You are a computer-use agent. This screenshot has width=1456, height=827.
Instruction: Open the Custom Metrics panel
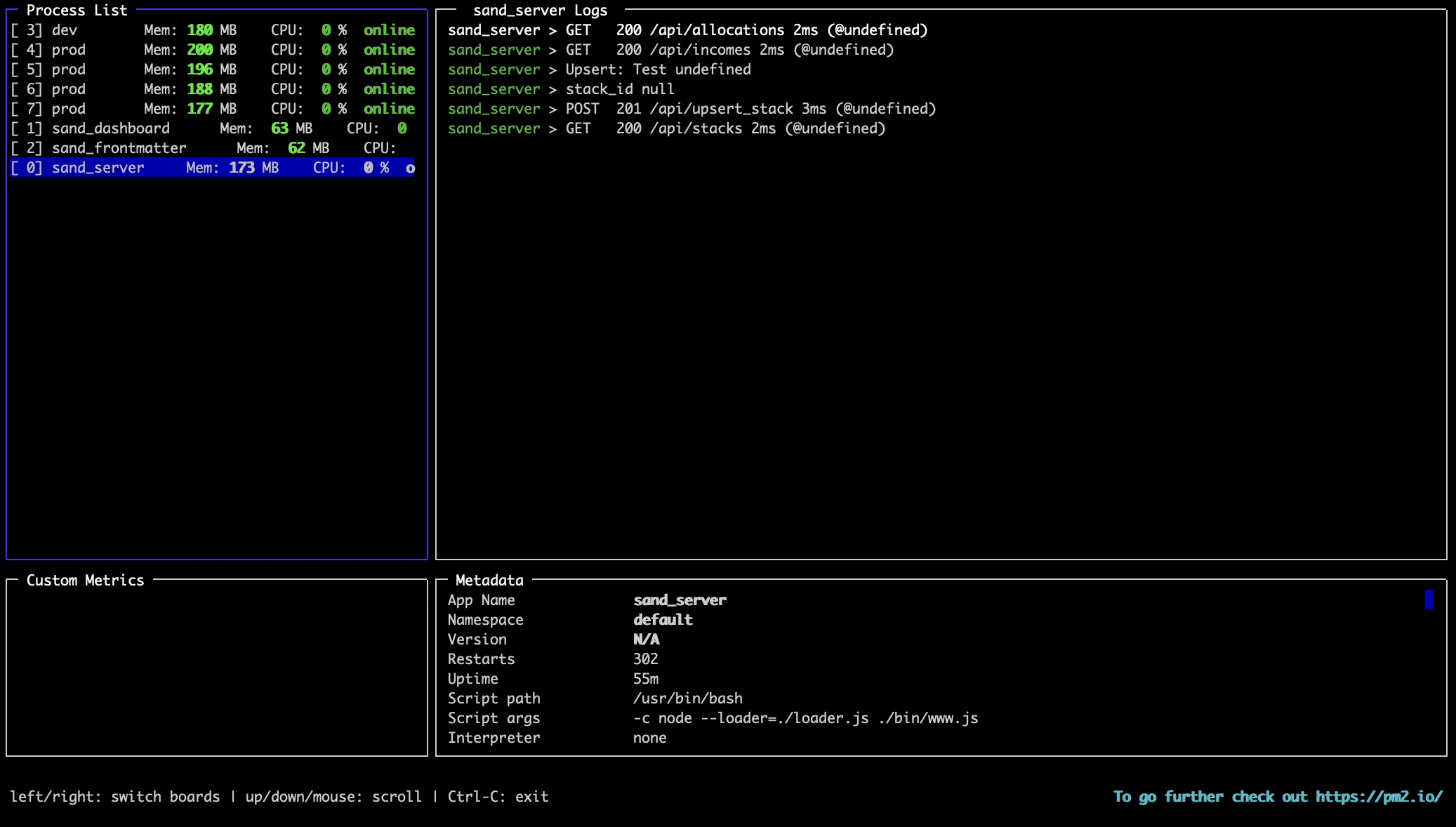pyautogui.click(x=85, y=581)
